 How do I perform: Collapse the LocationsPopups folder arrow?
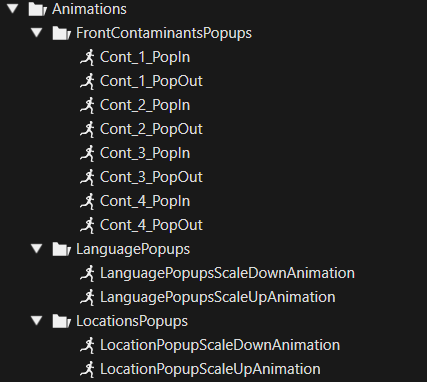(37, 320)
